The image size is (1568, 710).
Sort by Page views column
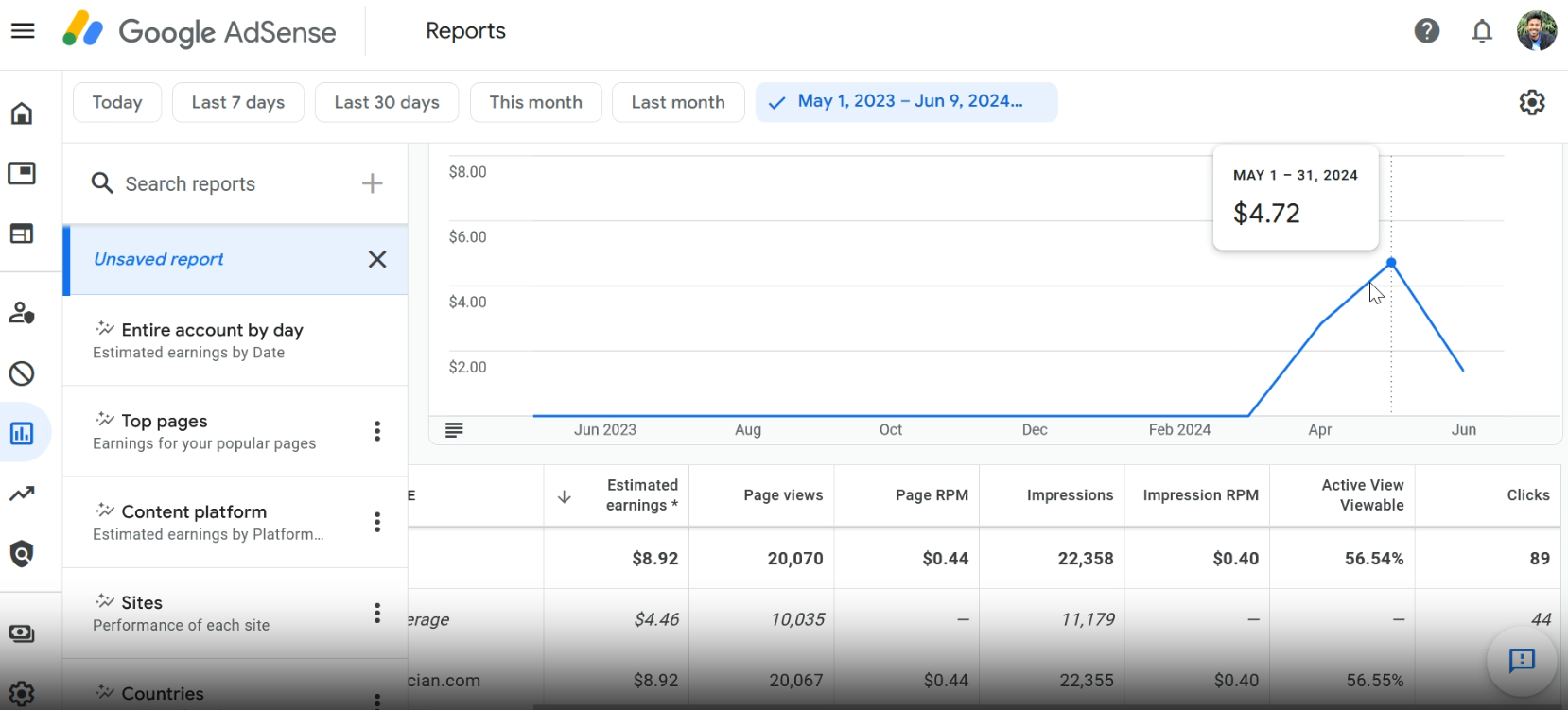783,495
